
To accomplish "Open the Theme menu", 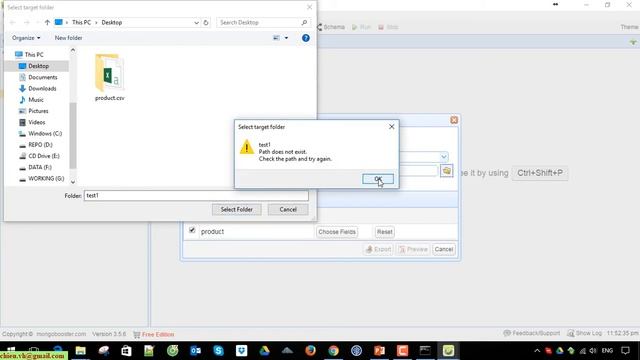I will pyautogui.click(x=629, y=27).
